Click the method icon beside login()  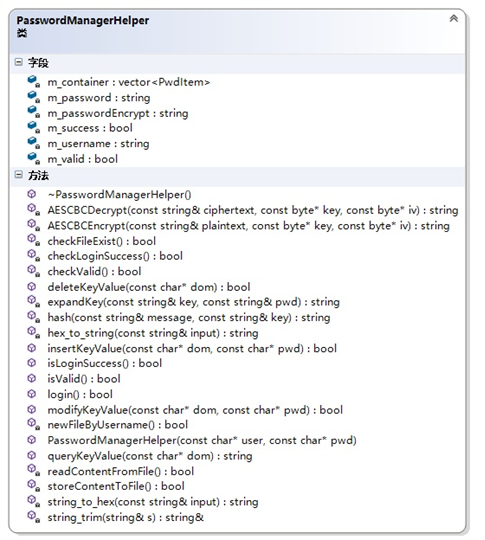point(32,394)
